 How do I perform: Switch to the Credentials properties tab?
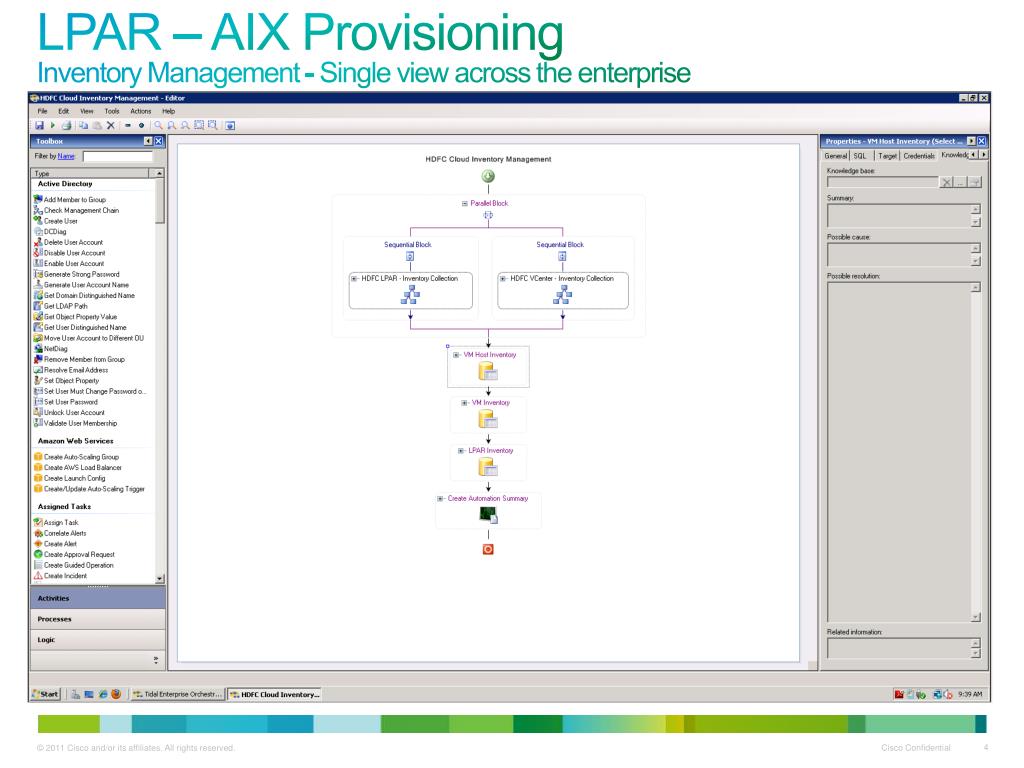(x=919, y=156)
